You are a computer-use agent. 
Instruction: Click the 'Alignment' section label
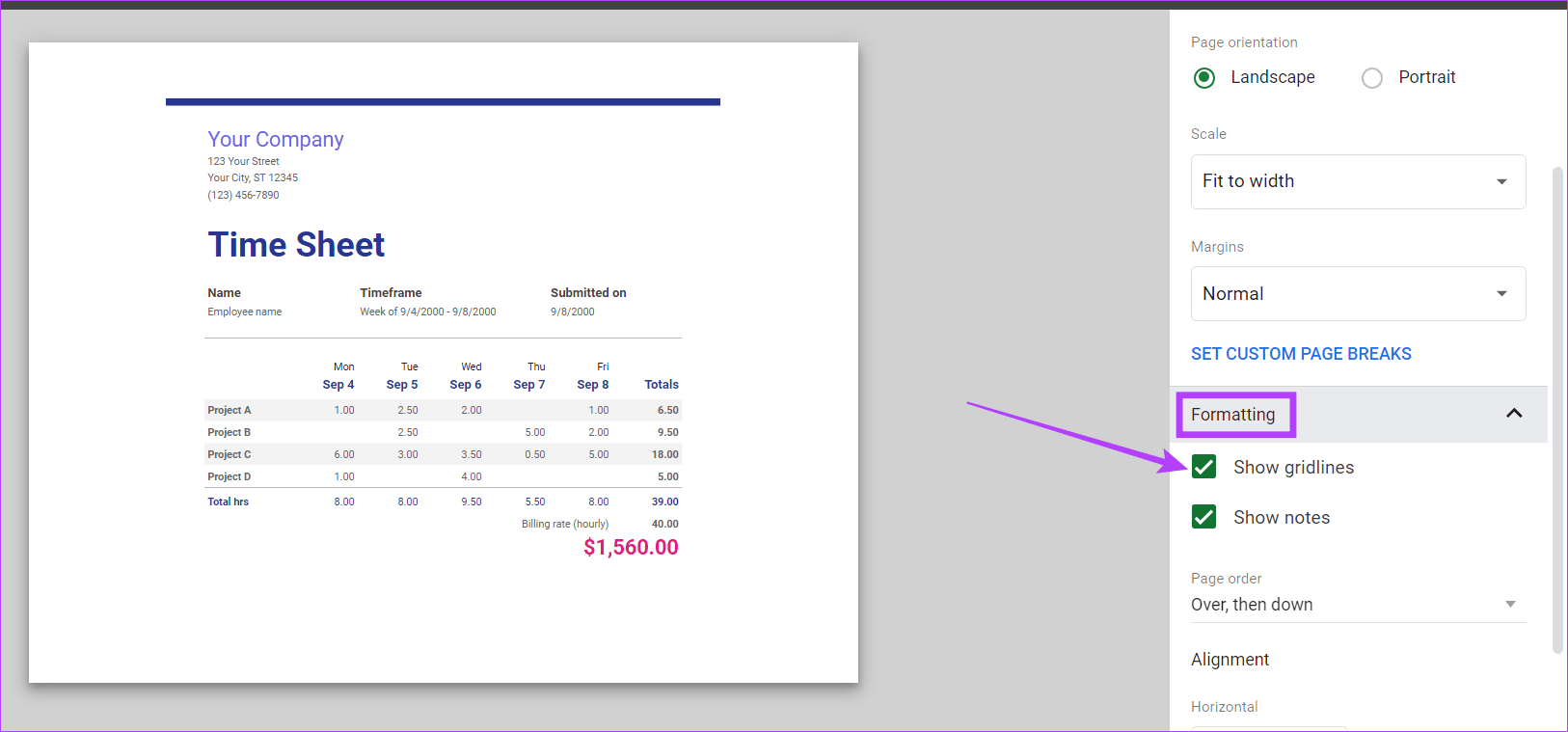[1230, 660]
